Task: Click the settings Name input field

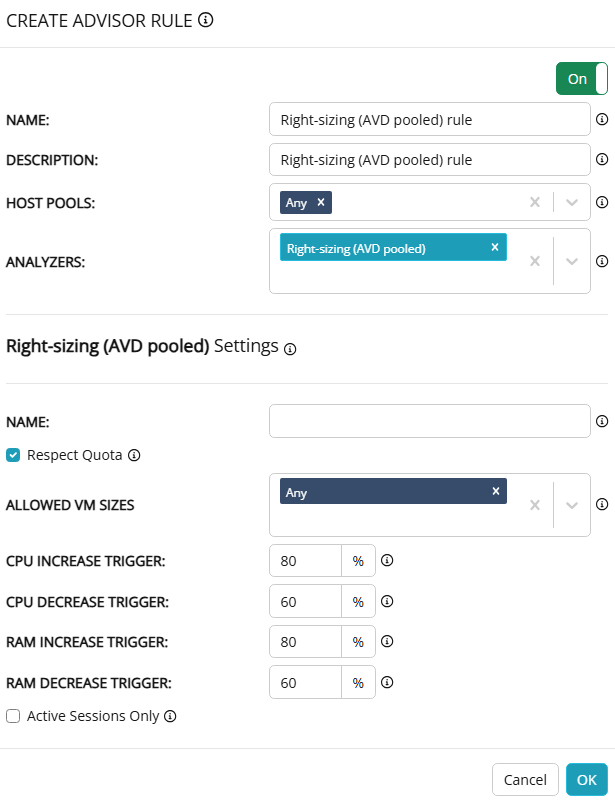Action: coord(430,421)
